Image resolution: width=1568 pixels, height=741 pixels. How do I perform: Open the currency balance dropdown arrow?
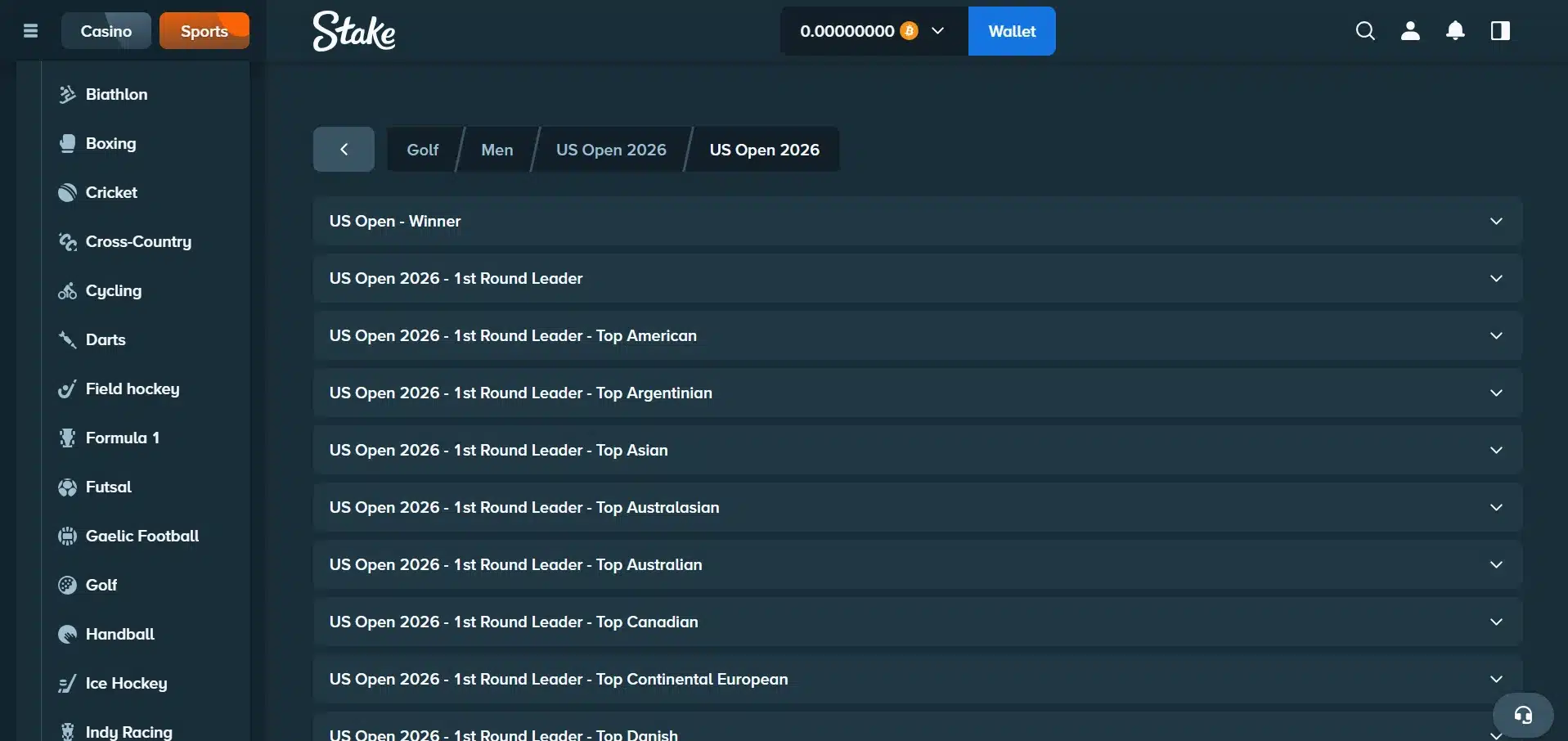(x=938, y=31)
